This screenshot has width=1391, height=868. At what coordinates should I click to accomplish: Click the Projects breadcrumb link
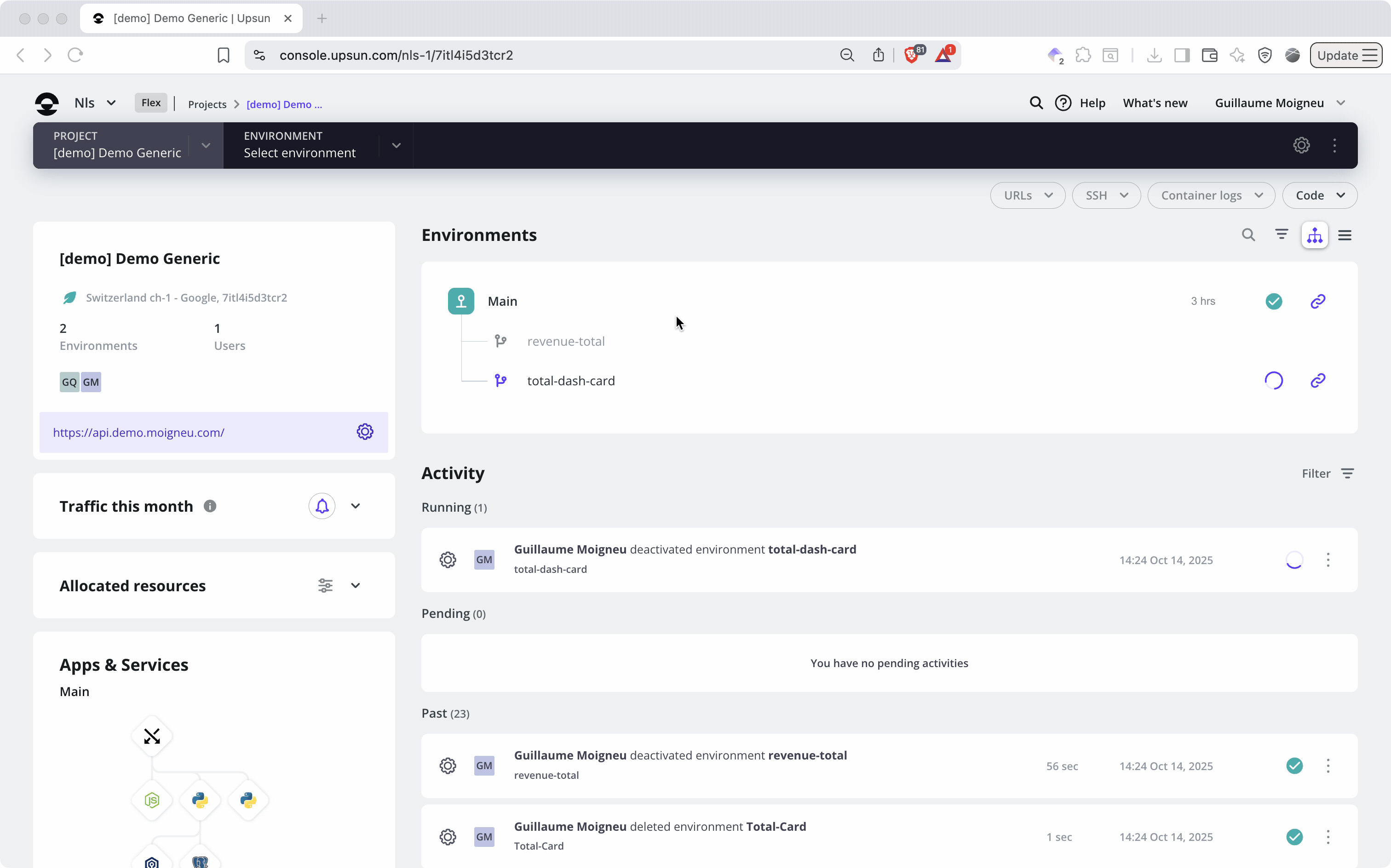pos(207,104)
